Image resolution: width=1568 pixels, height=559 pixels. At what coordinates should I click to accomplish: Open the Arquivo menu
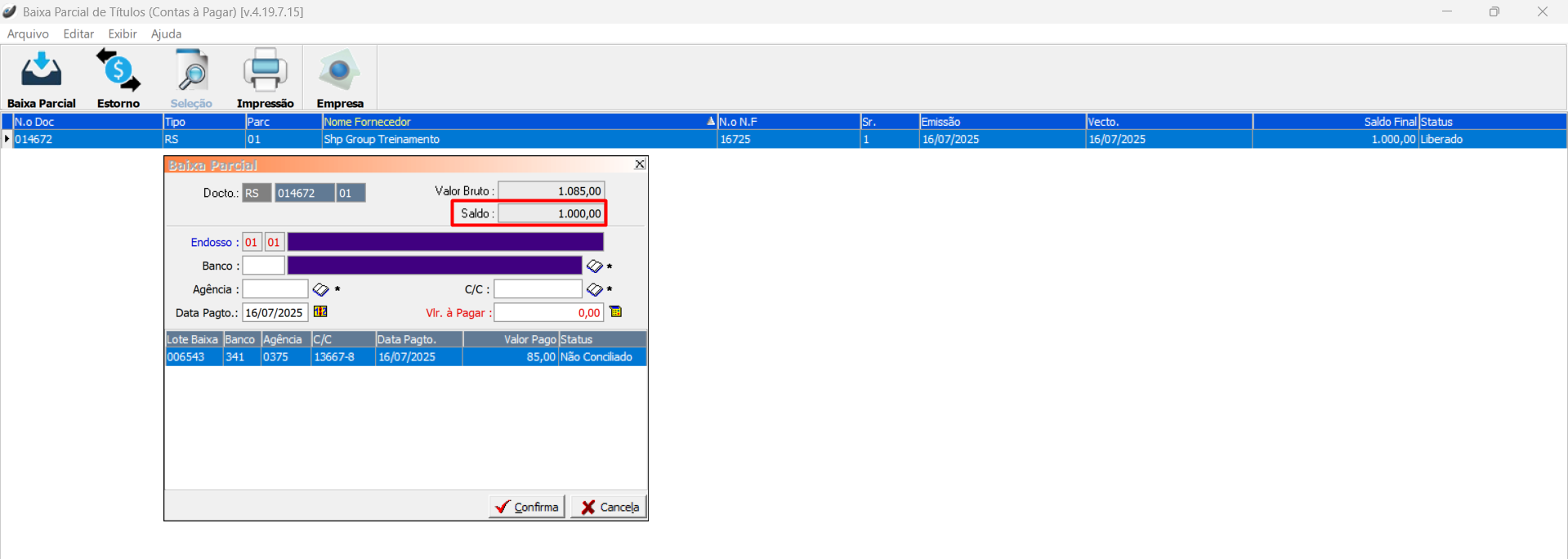tap(28, 34)
